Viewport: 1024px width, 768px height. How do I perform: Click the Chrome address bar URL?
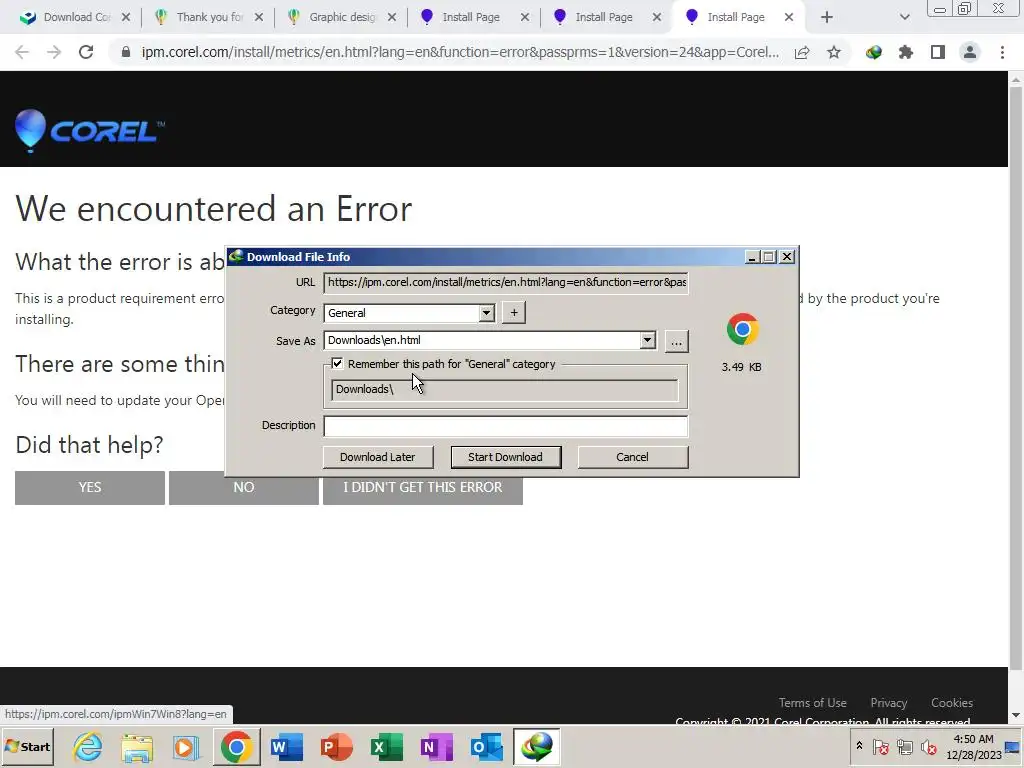click(460, 52)
